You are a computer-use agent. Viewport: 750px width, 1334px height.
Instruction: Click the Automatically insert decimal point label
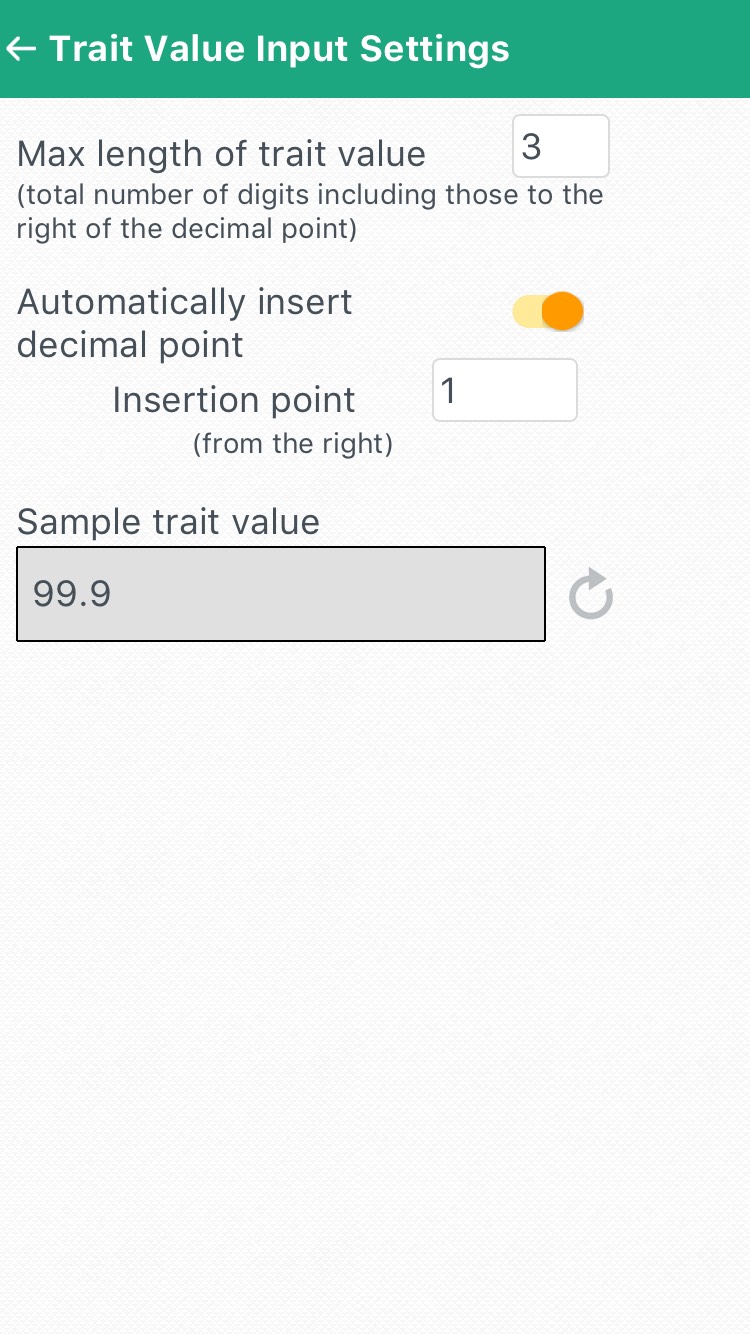pyautogui.click(x=185, y=323)
